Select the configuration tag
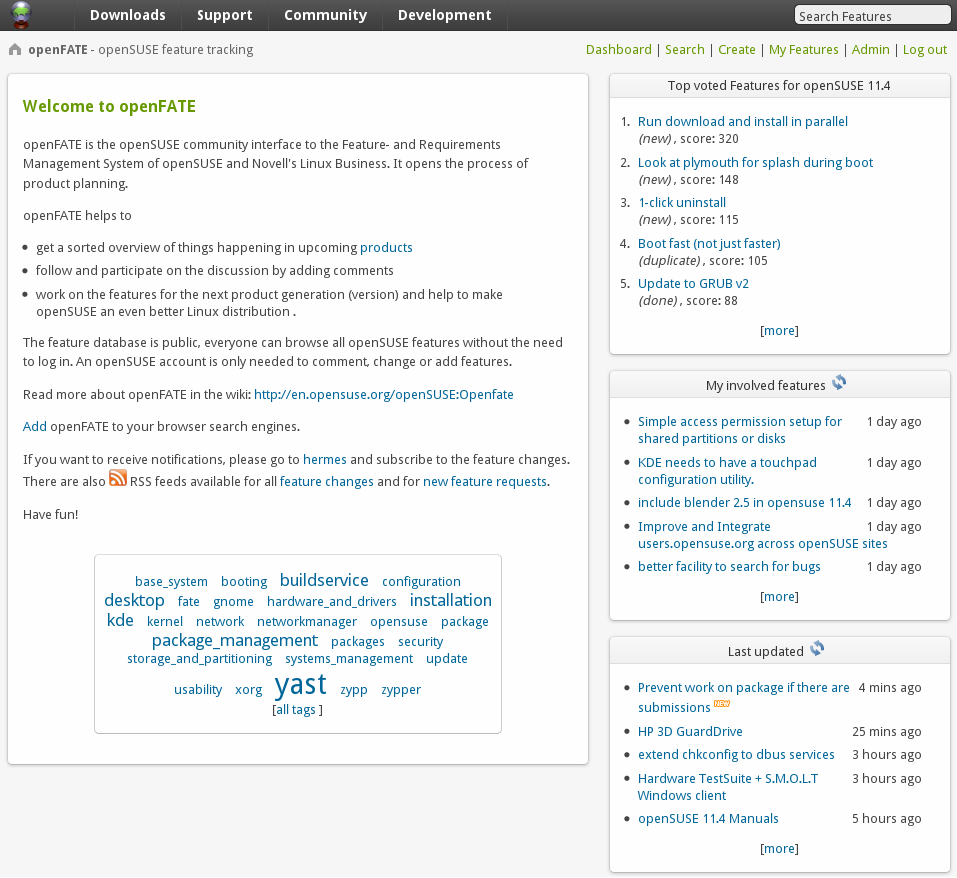The image size is (957, 878). 421,581
